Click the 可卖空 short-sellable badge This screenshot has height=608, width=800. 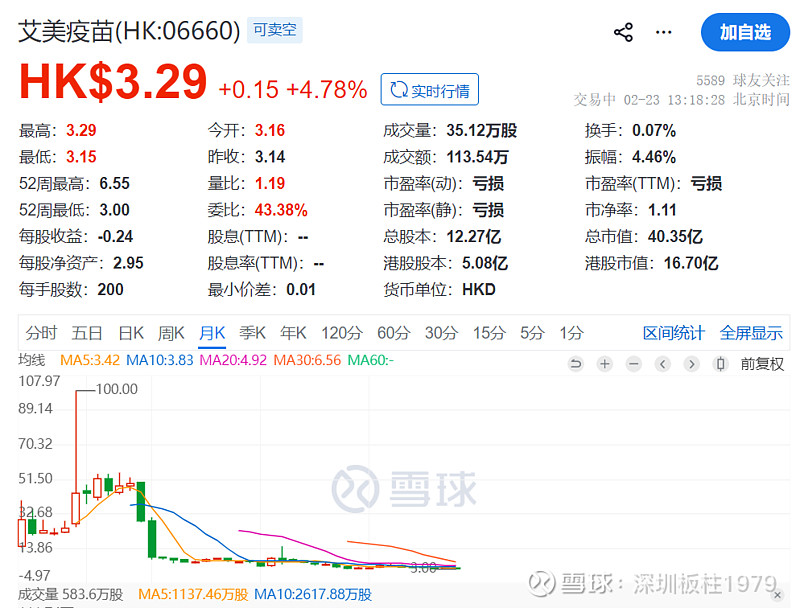pyautogui.click(x=274, y=31)
